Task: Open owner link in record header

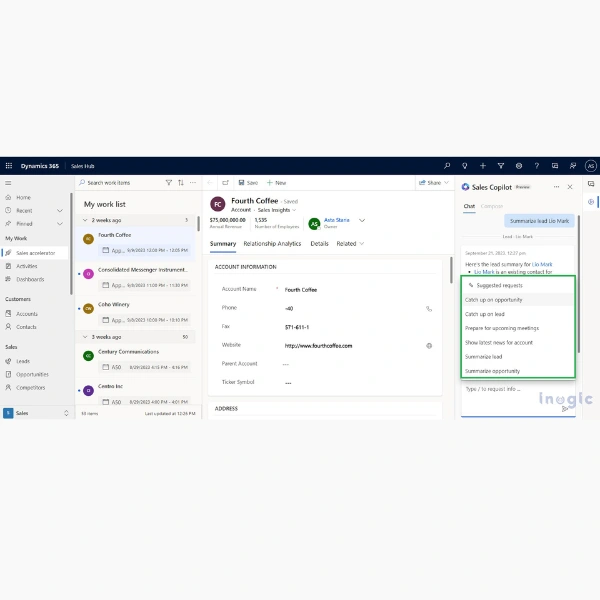Action: (x=336, y=220)
